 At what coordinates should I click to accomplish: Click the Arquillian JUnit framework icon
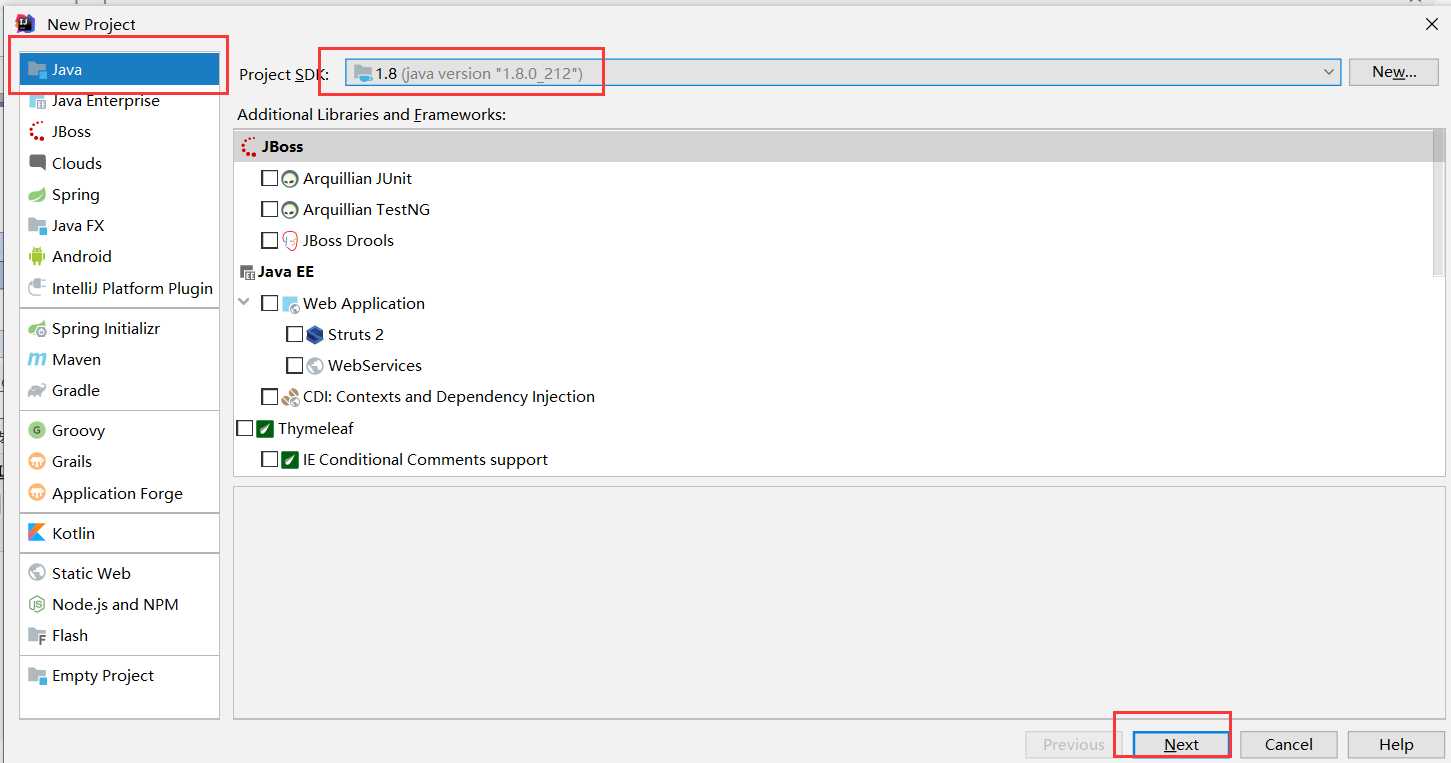pos(290,179)
